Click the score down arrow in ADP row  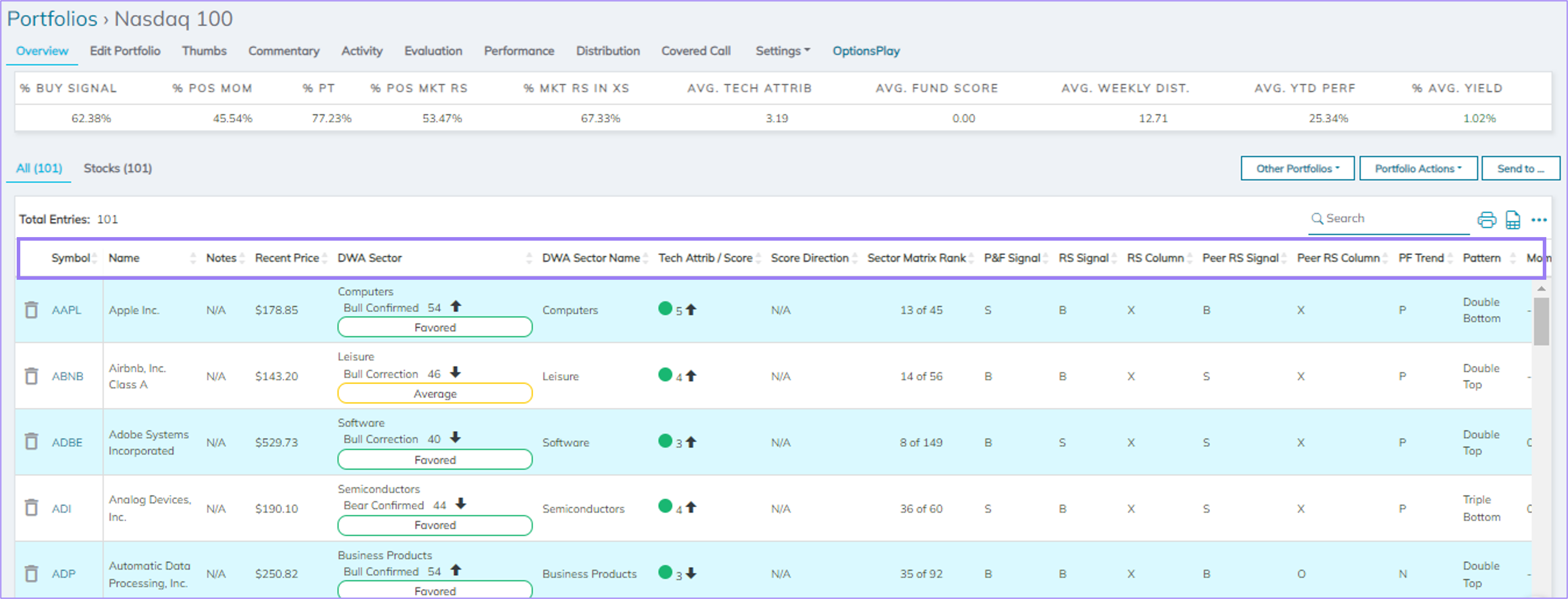click(x=691, y=573)
